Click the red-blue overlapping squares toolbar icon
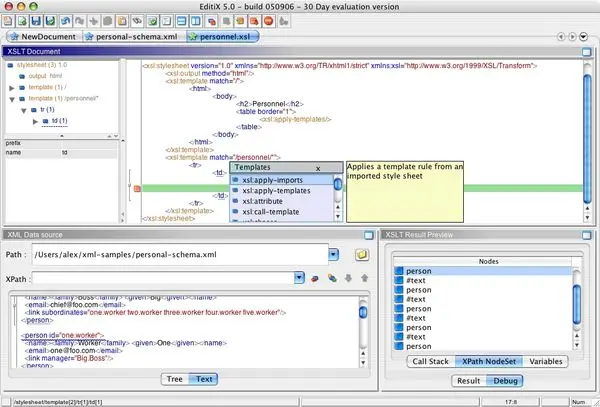The image size is (600, 407). tap(212, 21)
